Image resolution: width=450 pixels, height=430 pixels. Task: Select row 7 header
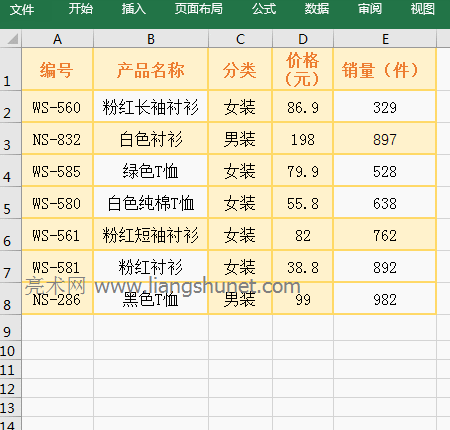[x=11, y=267]
